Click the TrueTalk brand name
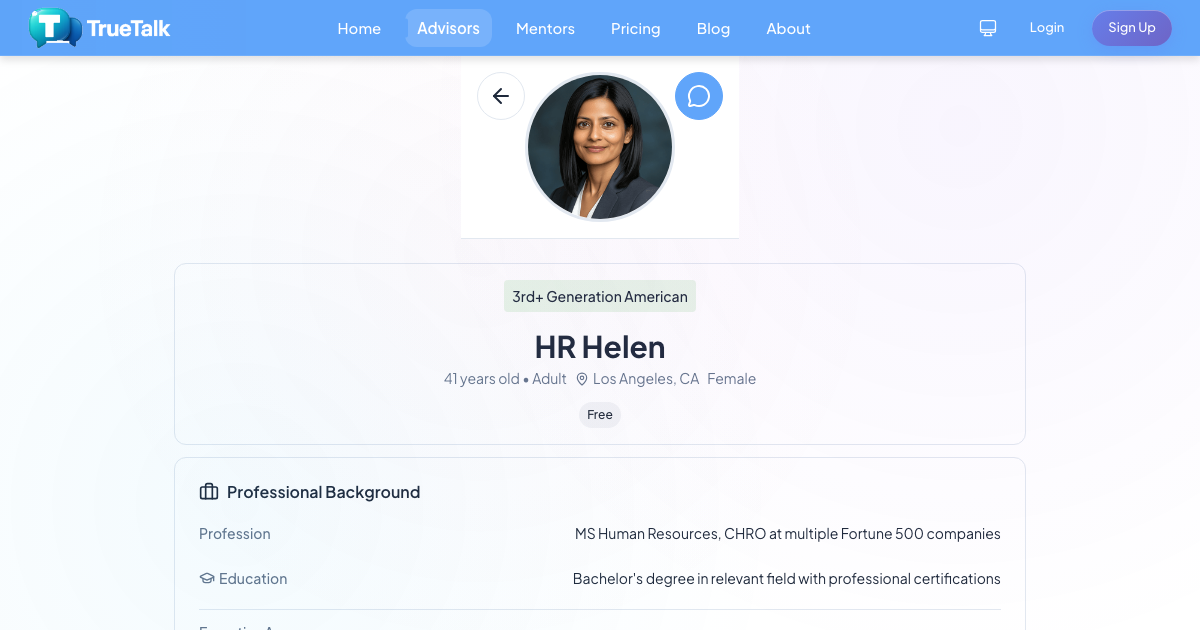 [128, 28]
